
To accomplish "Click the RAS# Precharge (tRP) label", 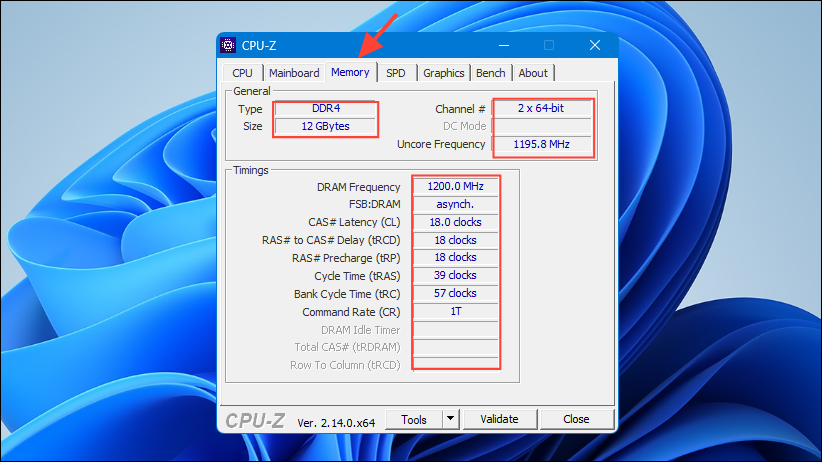I will (x=346, y=258).
